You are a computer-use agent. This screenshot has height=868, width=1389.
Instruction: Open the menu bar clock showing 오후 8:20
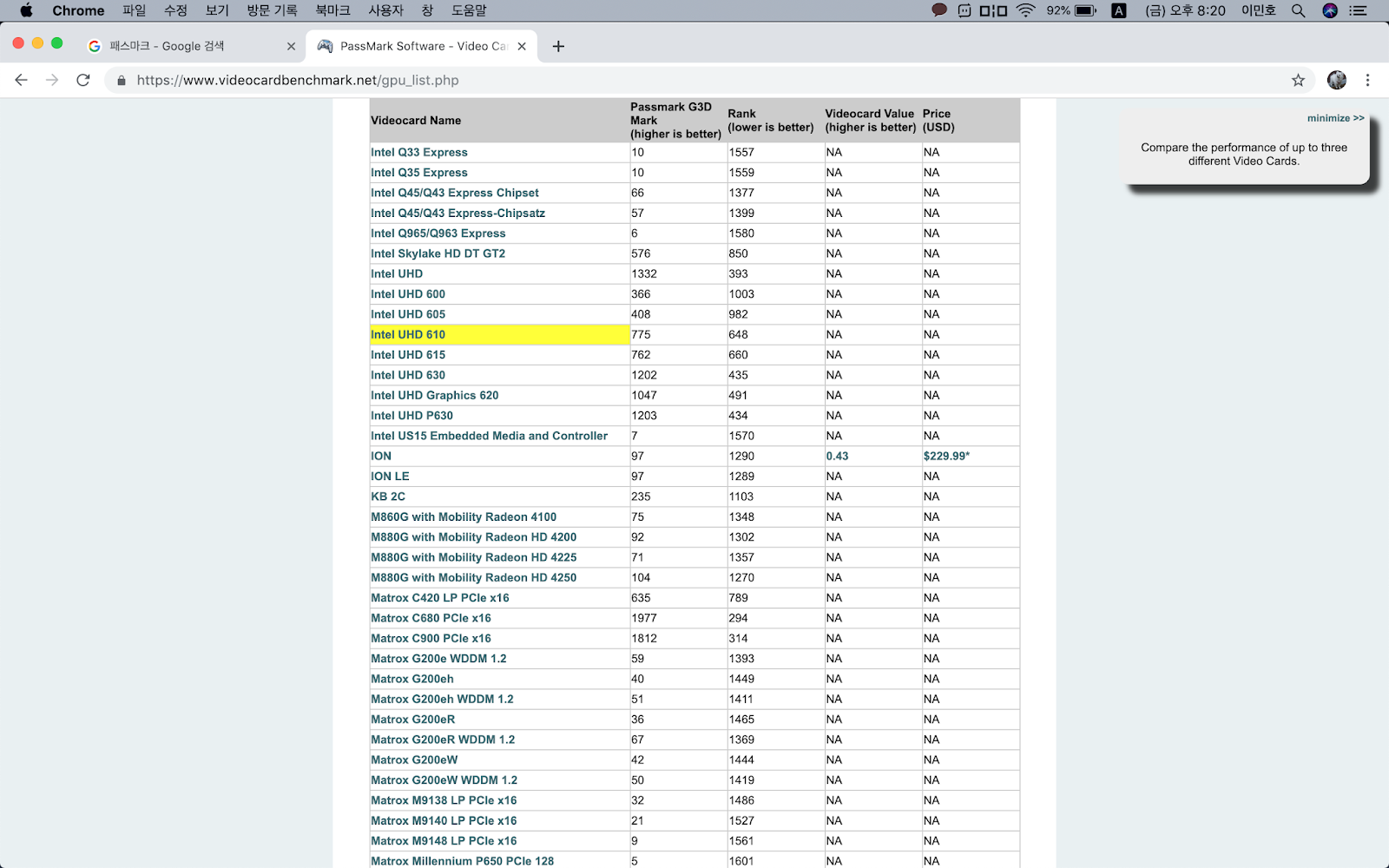click(x=1185, y=10)
